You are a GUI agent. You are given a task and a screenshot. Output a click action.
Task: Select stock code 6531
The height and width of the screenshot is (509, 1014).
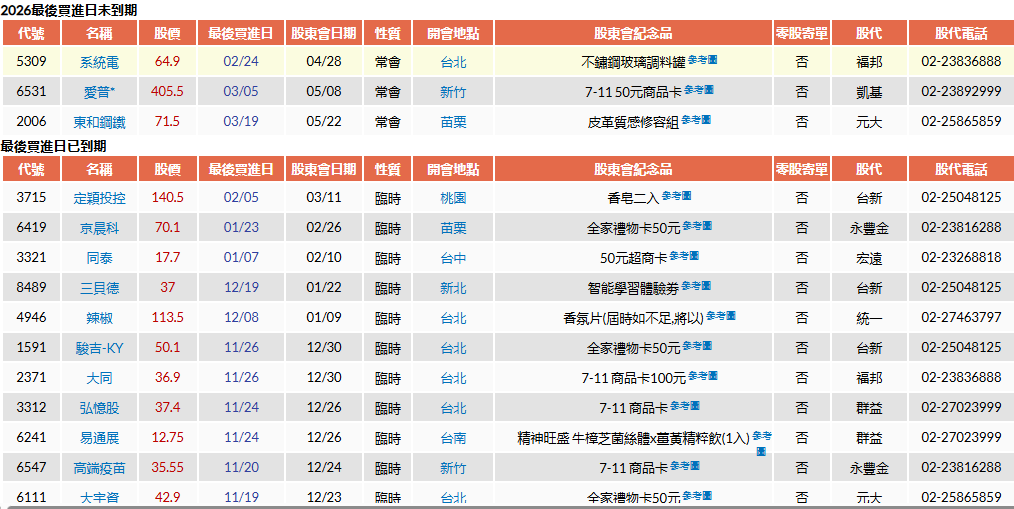(32, 92)
